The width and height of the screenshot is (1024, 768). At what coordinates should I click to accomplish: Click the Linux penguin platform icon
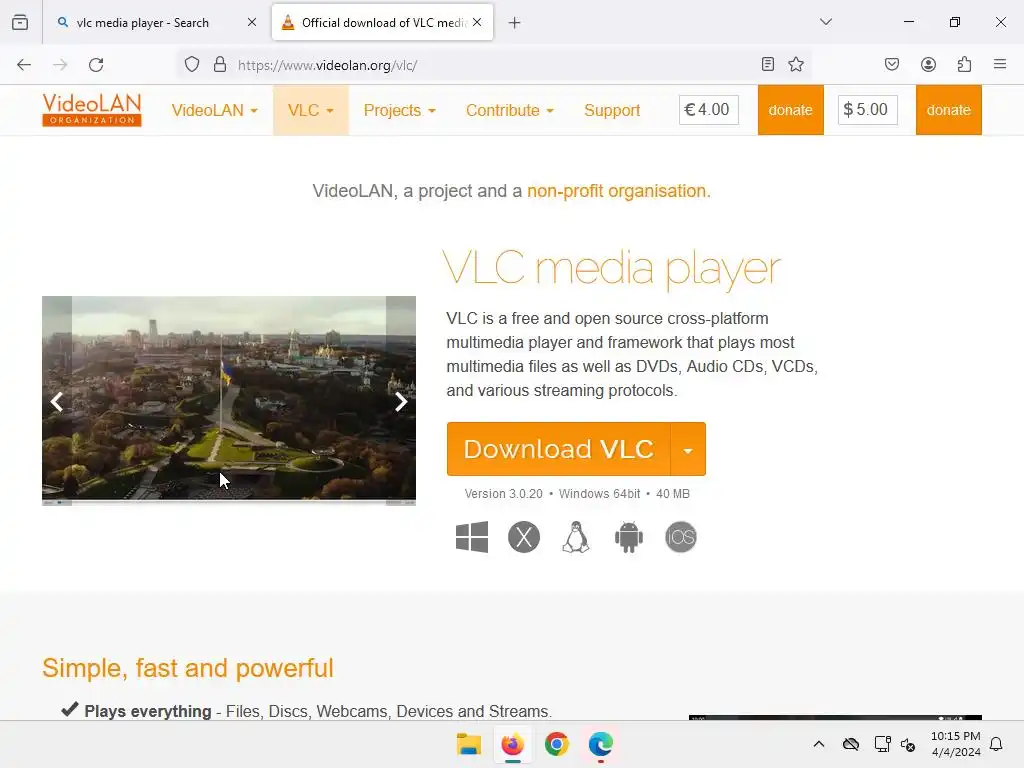tap(576, 537)
